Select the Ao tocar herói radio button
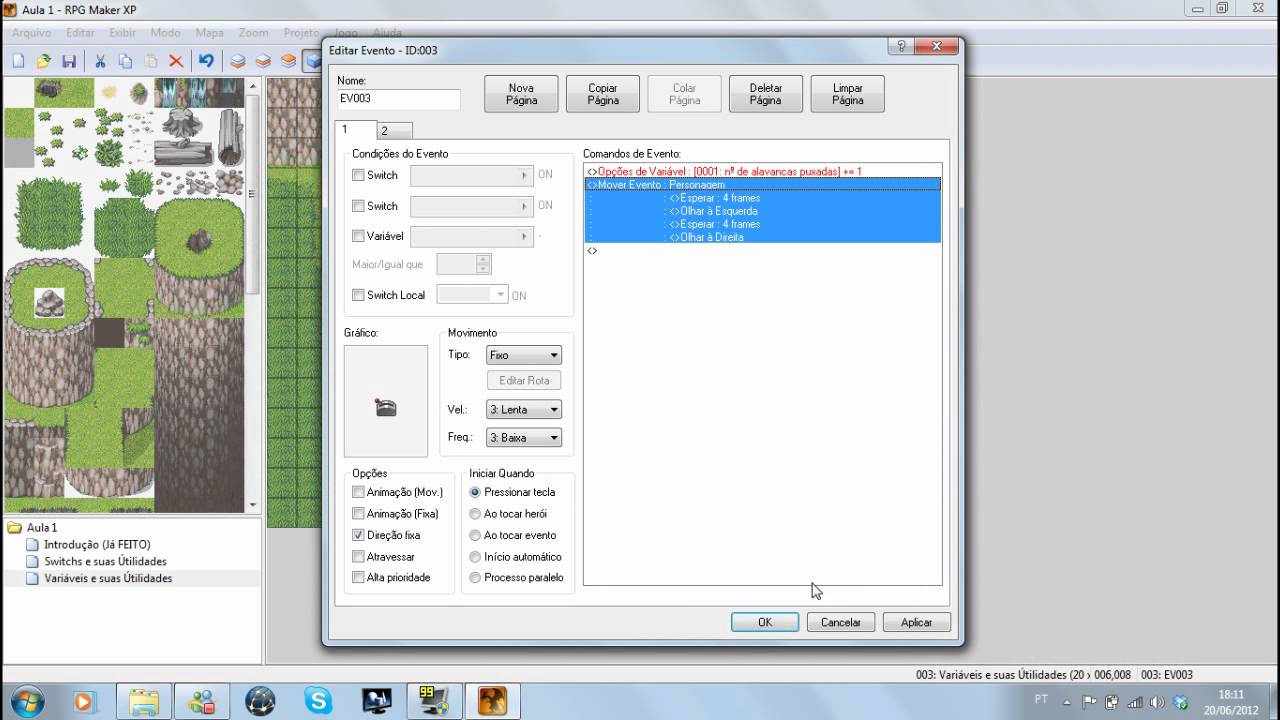The height and width of the screenshot is (720, 1280). [x=475, y=513]
